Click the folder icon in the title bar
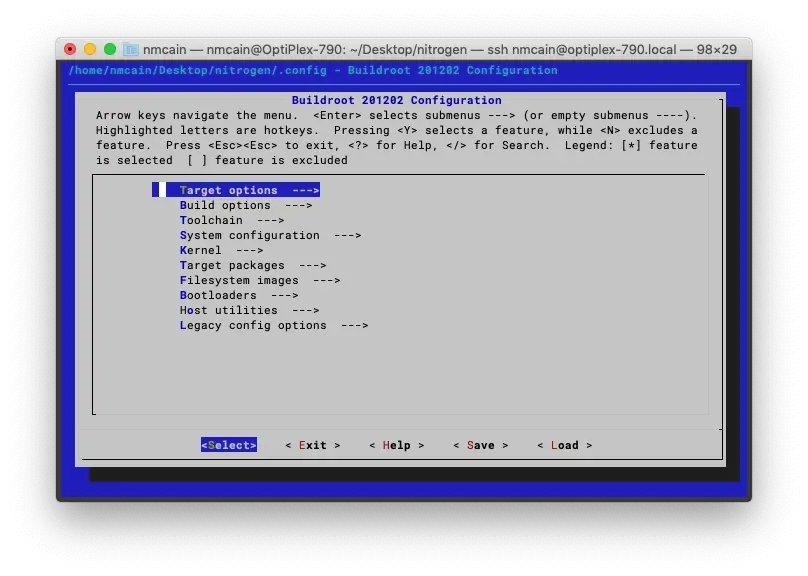This screenshot has height=576, width=808. coord(131,49)
